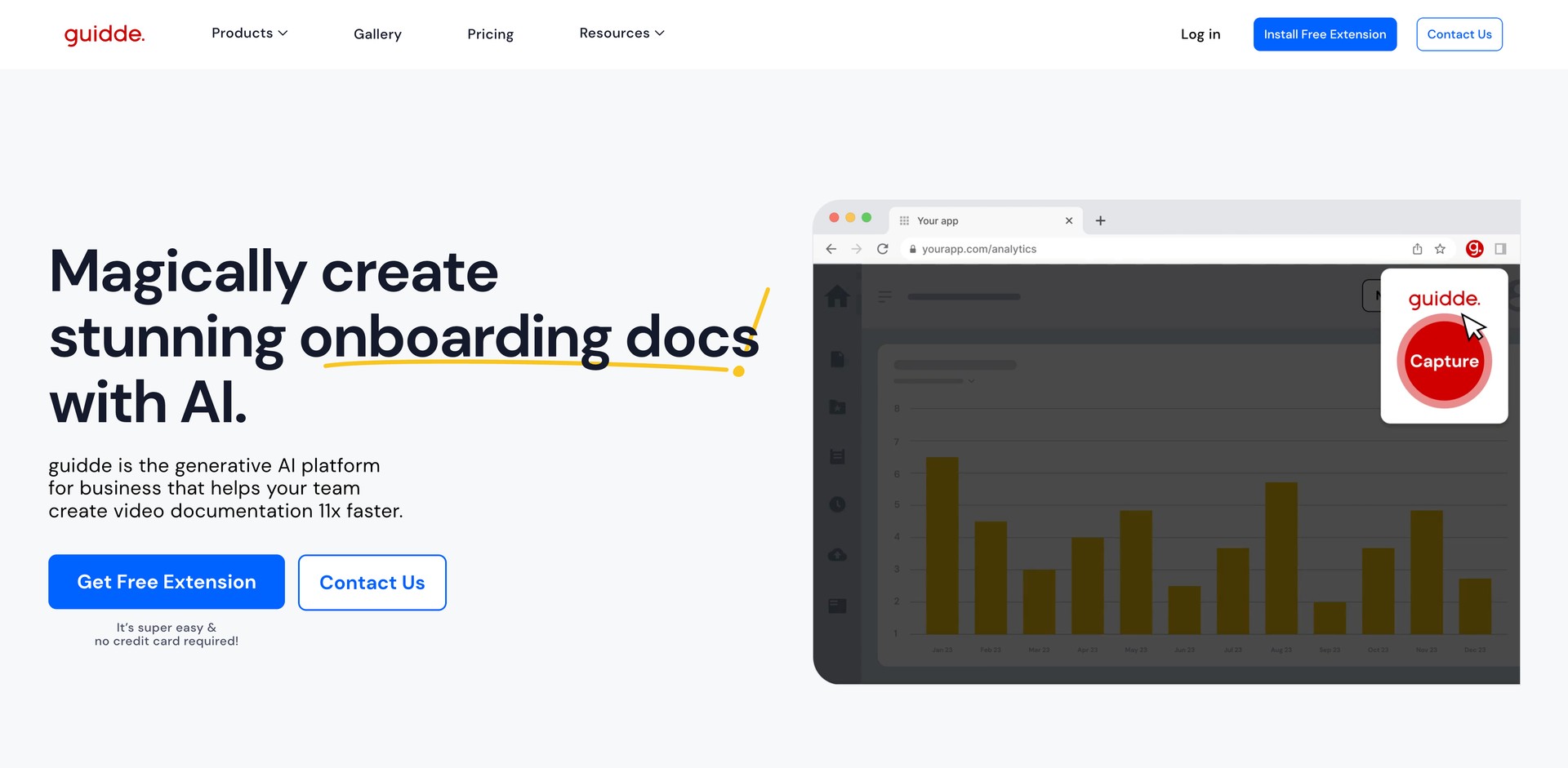This screenshot has width=1568, height=768.
Task: Click the reload icon in mock browser
Action: [x=882, y=249]
